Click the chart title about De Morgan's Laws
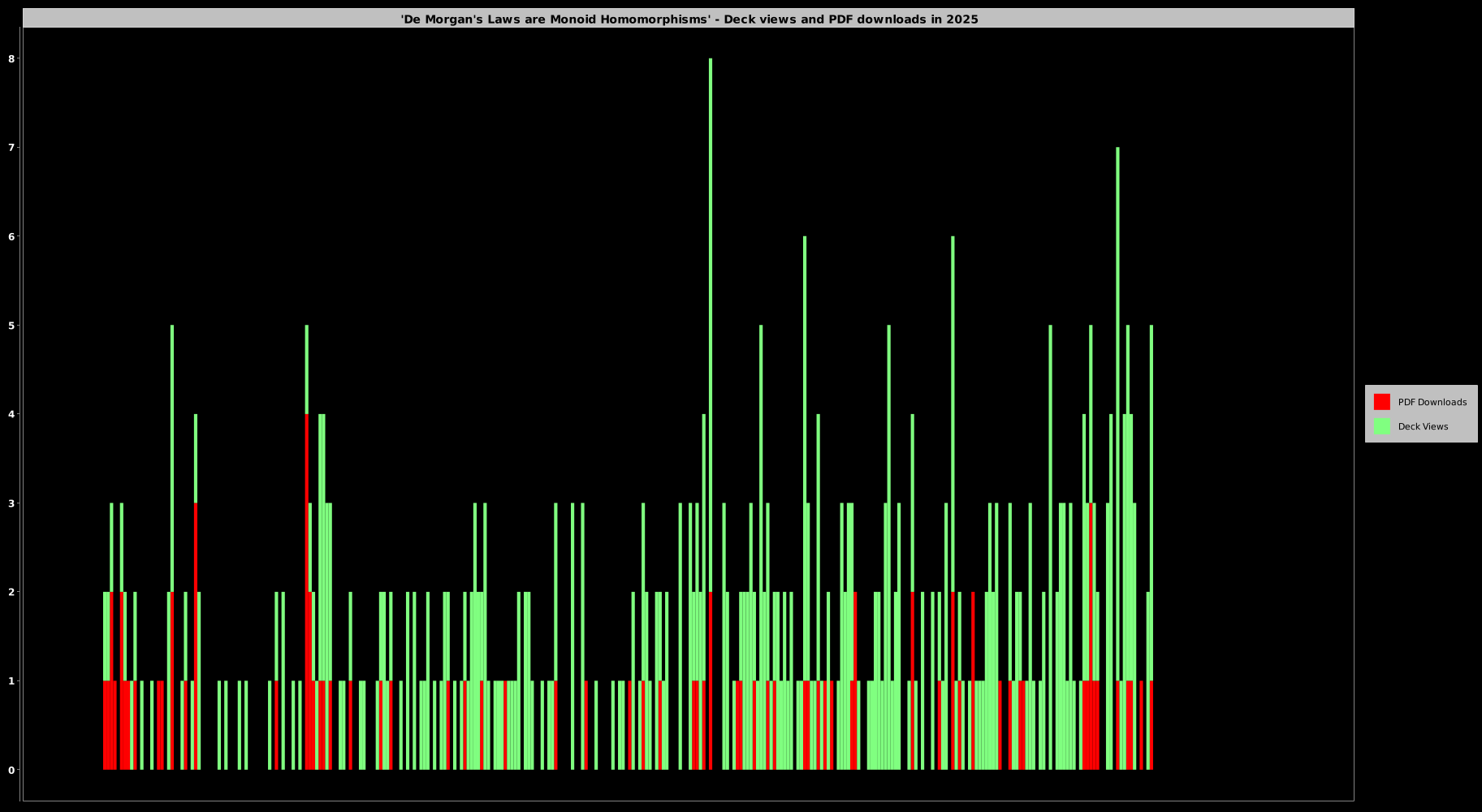The width and height of the screenshot is (1482, 812). click(689, 19)
